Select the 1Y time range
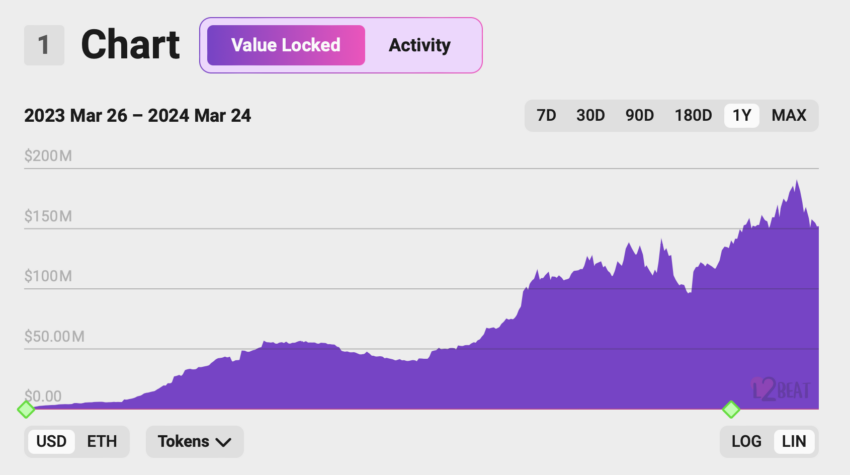The height and width of the screenshot is (475, 850). coord(742,115)
